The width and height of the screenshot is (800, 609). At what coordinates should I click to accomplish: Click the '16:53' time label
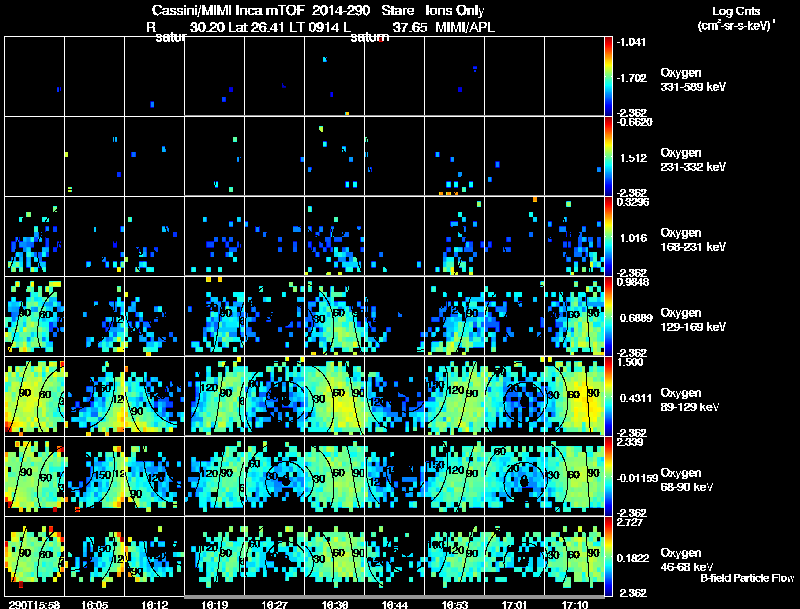click(x=455, y=604)
